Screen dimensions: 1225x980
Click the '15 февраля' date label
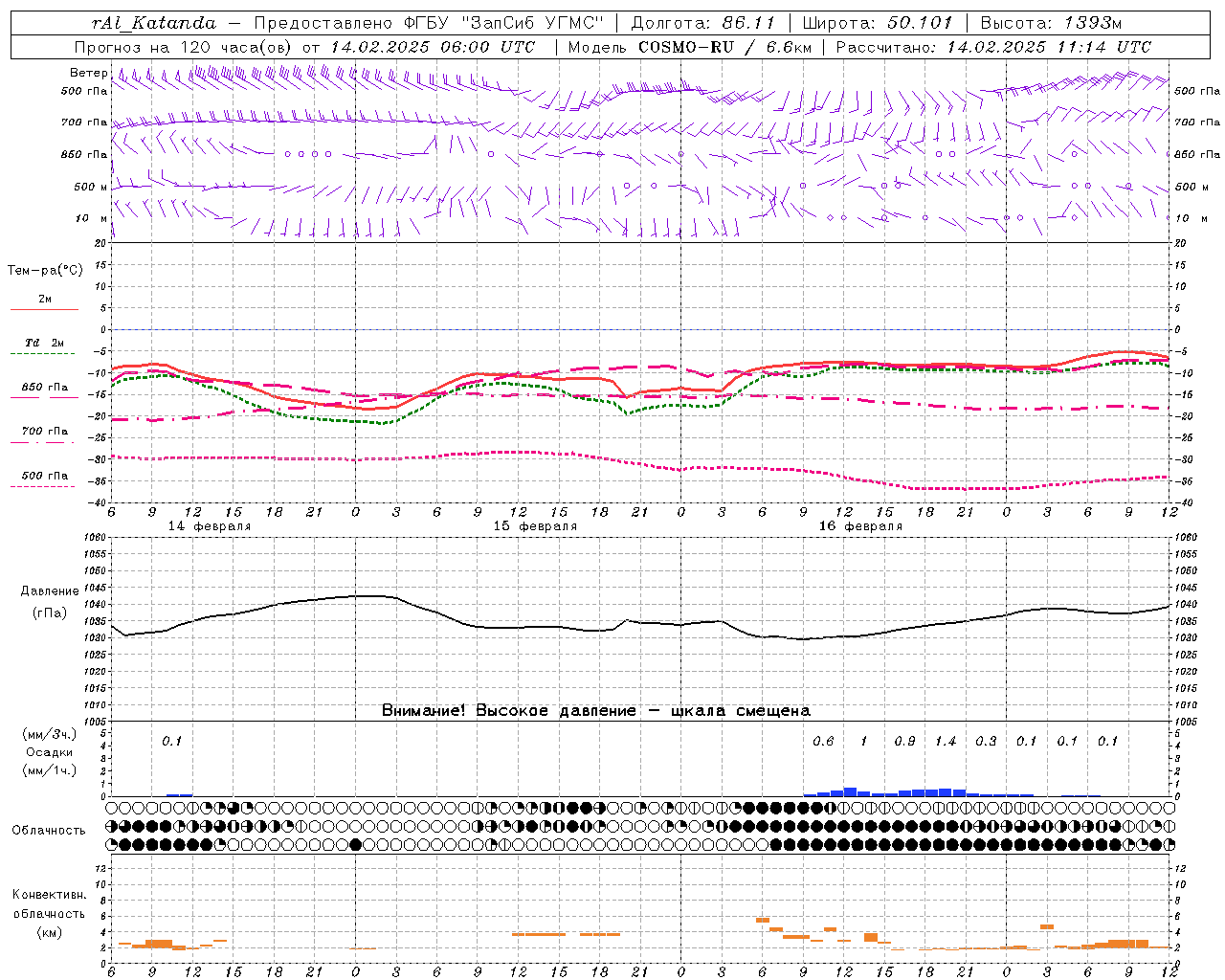coord(535,526)
